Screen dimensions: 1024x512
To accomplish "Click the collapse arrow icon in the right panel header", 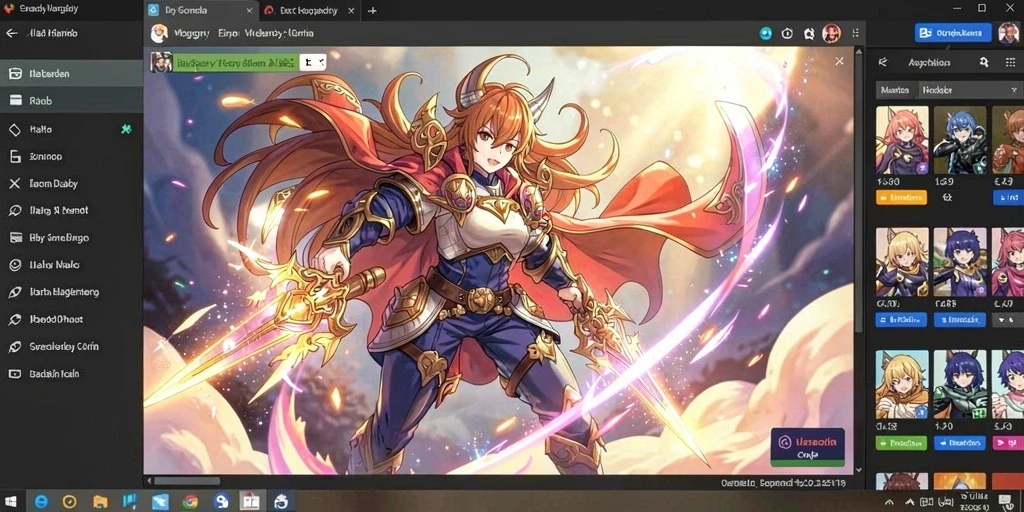I will click(883, 62).
